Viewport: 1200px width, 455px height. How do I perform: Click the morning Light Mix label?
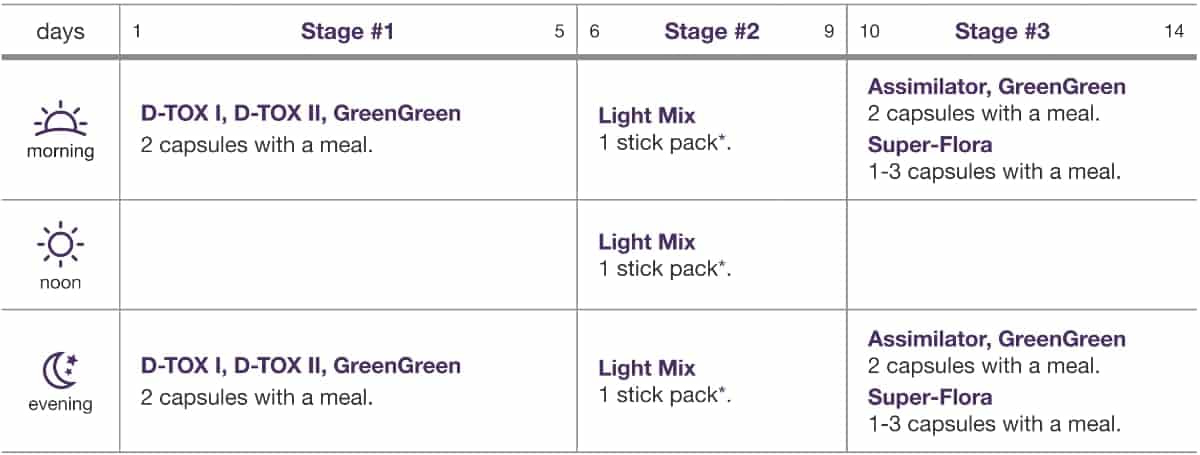click(x=647, y=116)
